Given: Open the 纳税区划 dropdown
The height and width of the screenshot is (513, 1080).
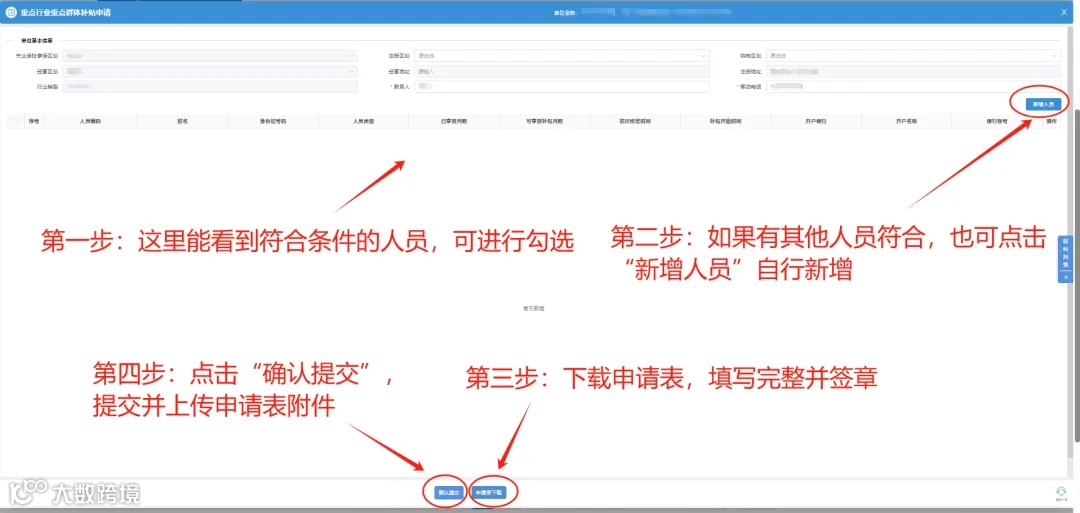Looking at the screenshot, I should click(x=913, y=56).
